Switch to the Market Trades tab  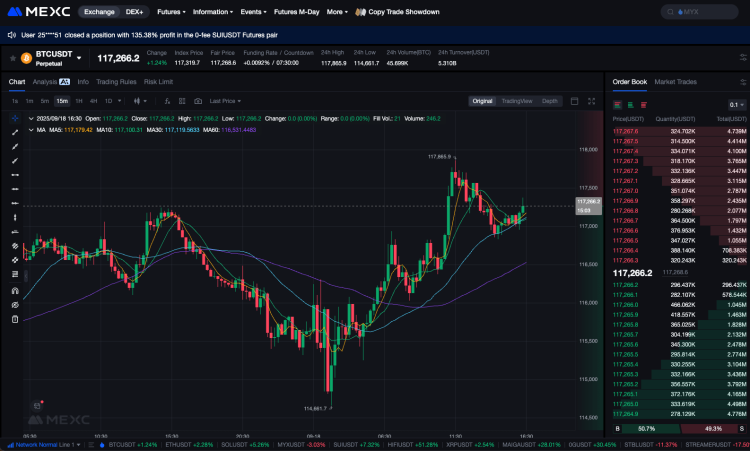pos(675,81)
